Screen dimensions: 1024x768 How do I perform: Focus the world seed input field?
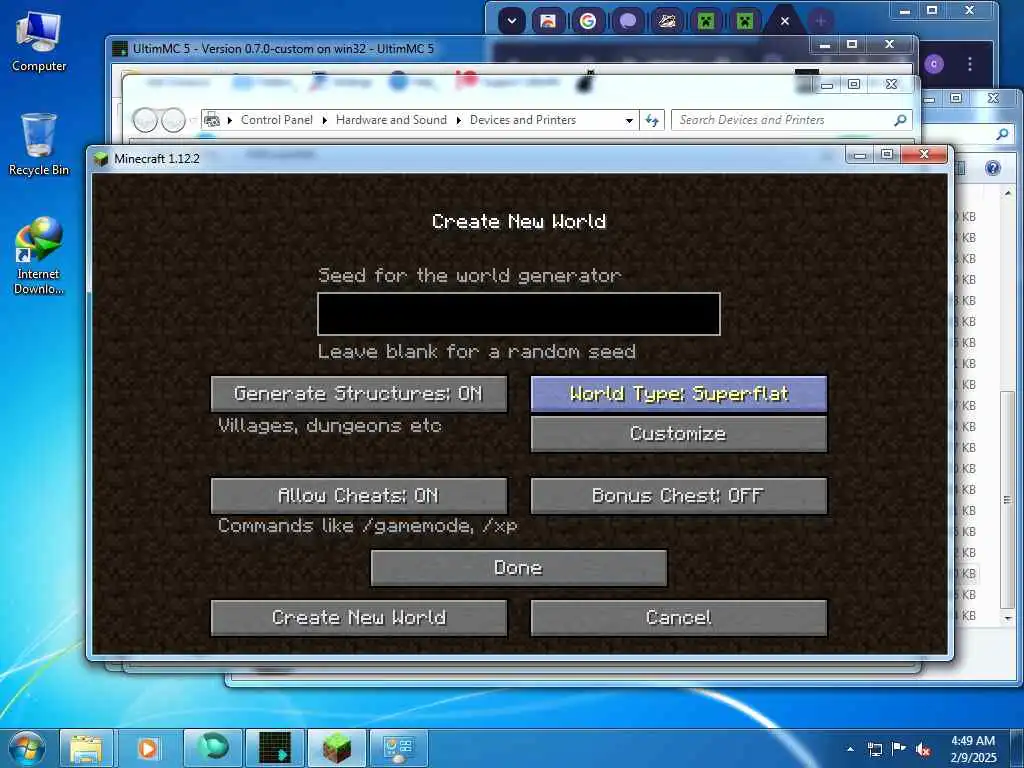pos(519,314)
